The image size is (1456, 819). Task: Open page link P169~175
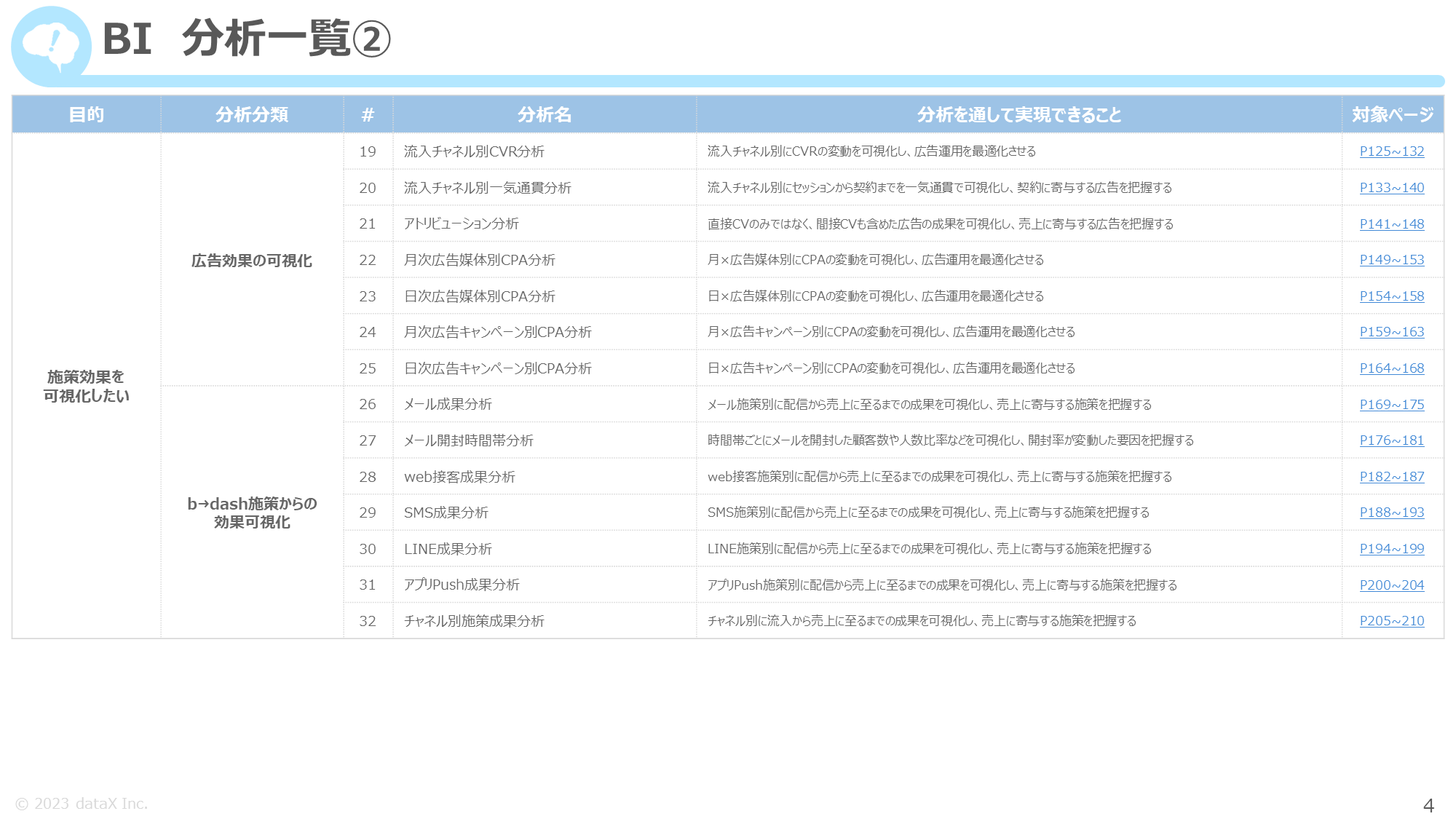tap(1391, 405)
